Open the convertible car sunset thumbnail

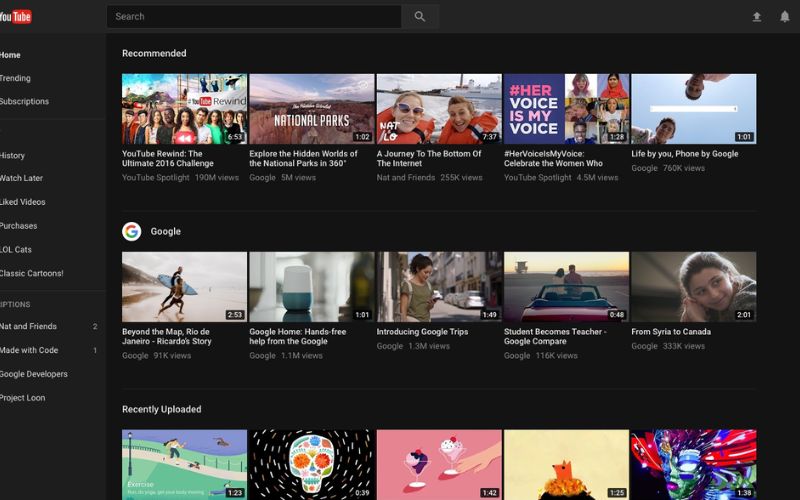point(566,287)
